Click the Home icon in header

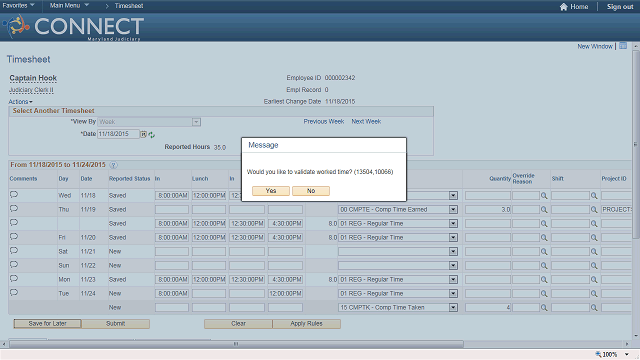pyautogui.click(x=564, y=7)
